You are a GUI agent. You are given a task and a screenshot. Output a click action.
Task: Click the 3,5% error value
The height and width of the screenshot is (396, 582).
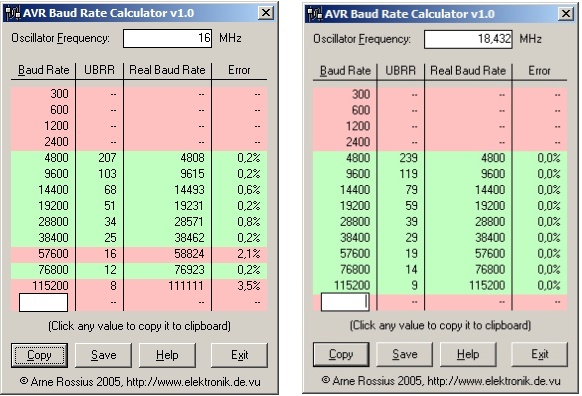pos(249,285)
